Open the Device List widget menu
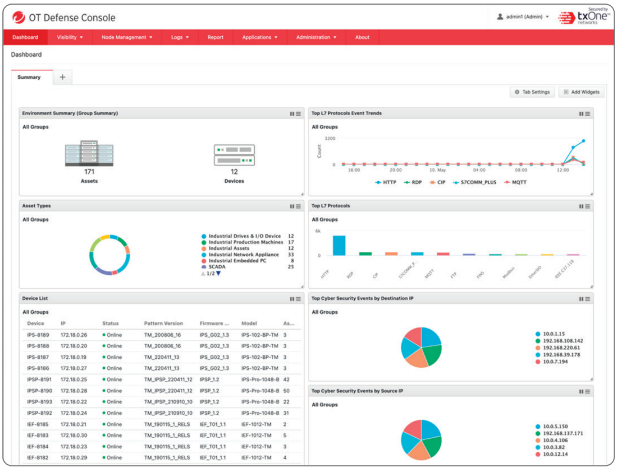617x469 pixels. tap(298, 299)
